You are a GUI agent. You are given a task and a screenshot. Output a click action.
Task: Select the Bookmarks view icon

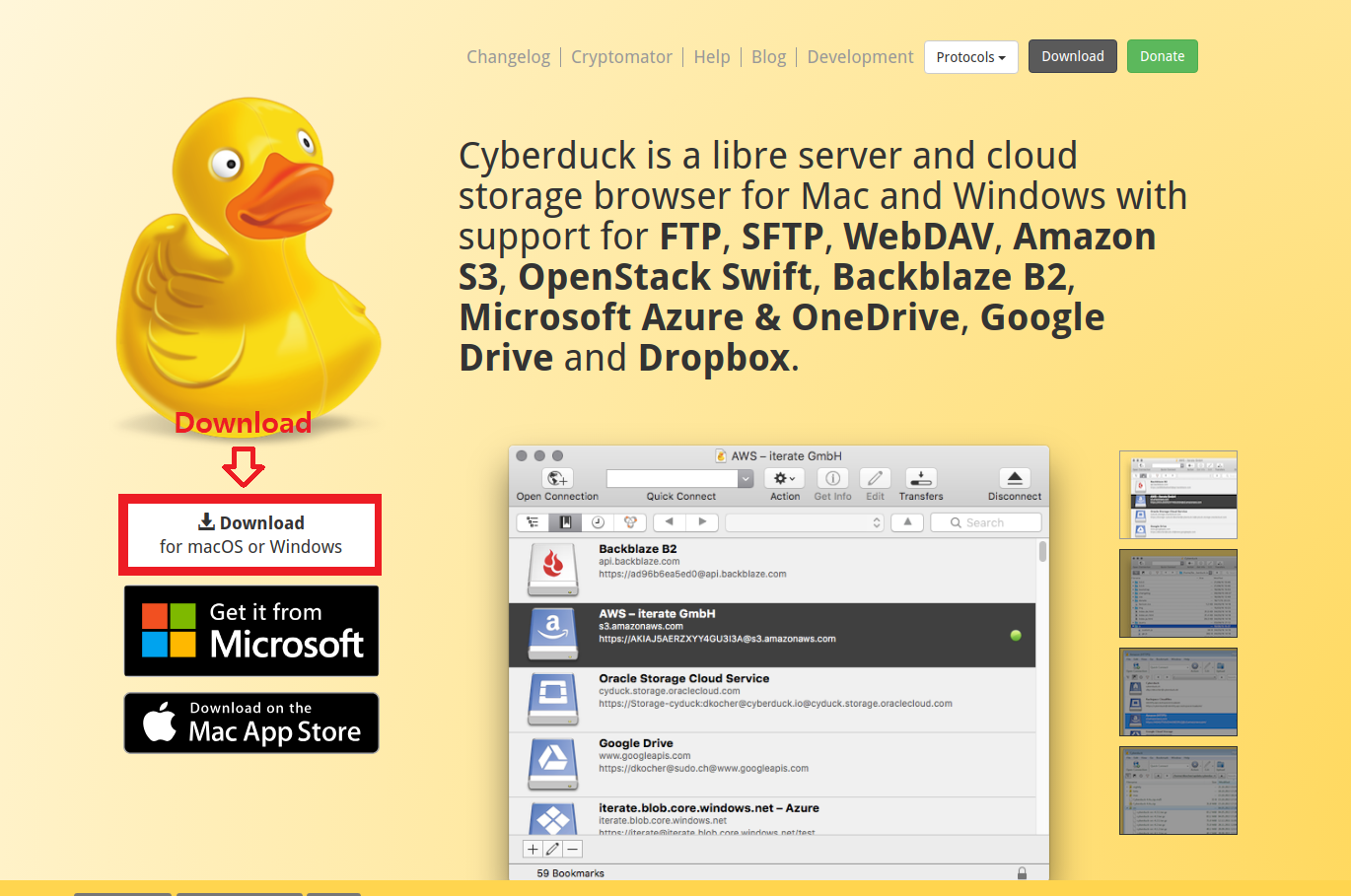[x=565, y=522]
